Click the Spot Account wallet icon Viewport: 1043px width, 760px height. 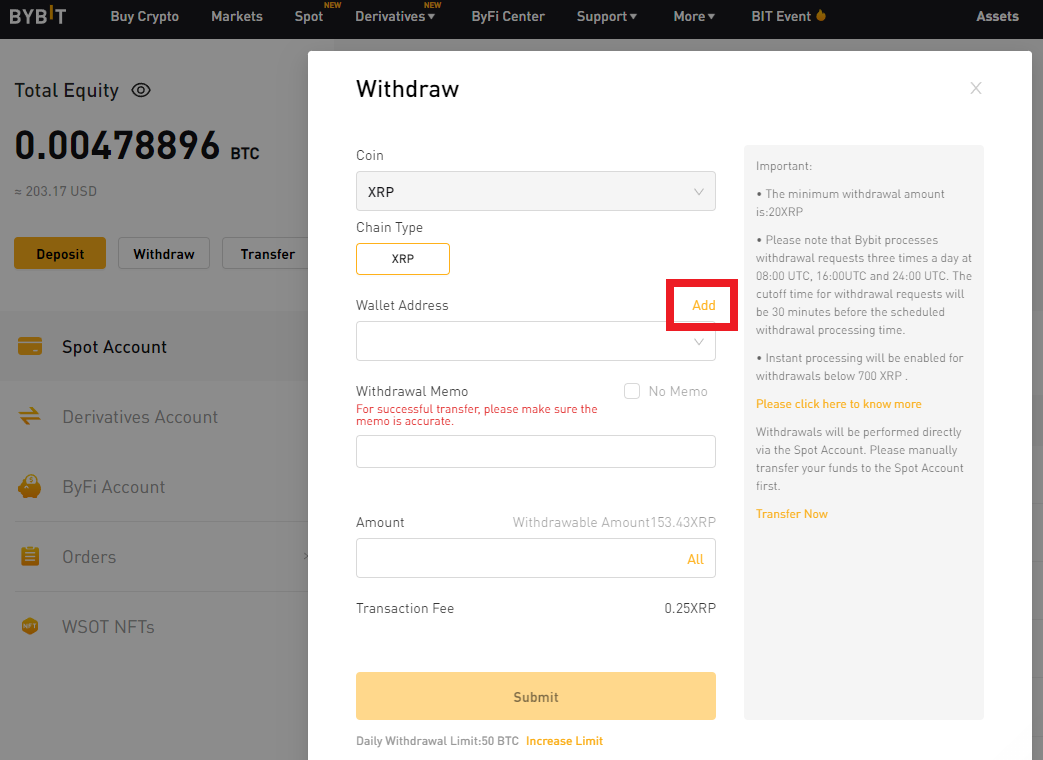click(30, 346)
